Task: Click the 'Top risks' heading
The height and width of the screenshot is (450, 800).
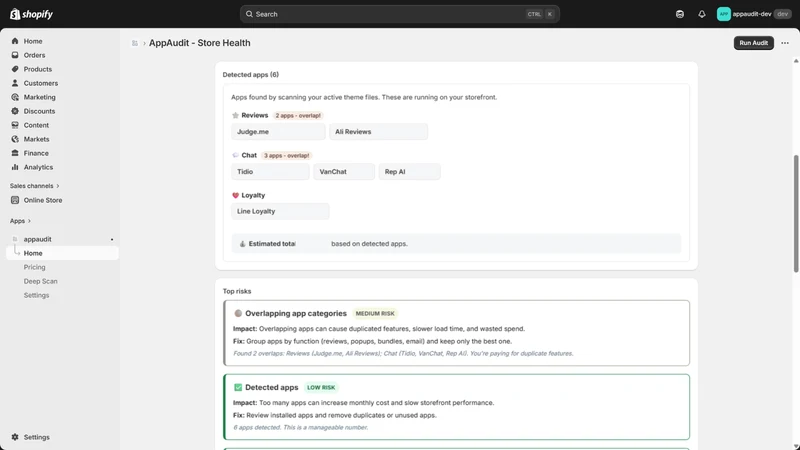Action: [237, 291]
